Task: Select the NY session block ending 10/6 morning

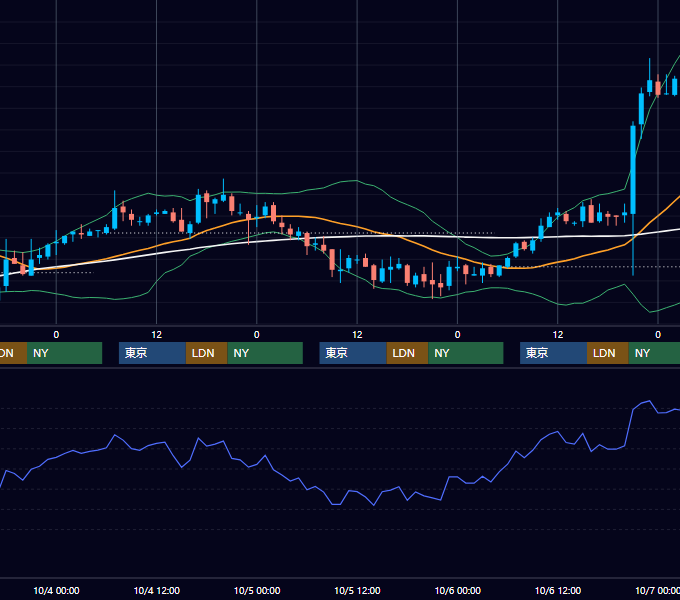Action: tap(466, 353)
